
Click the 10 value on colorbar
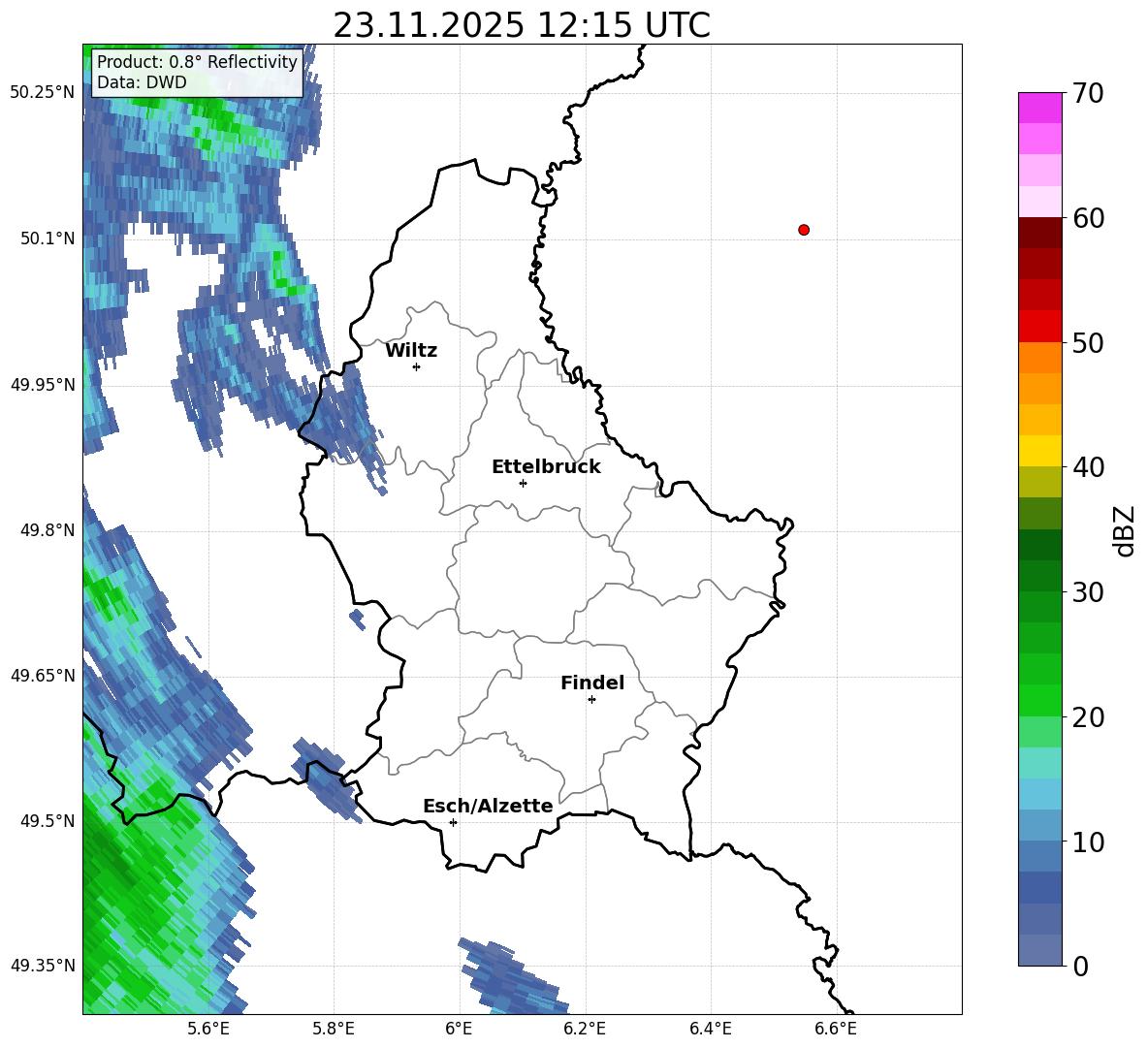pyautogui.click(x=1088, y=842)
